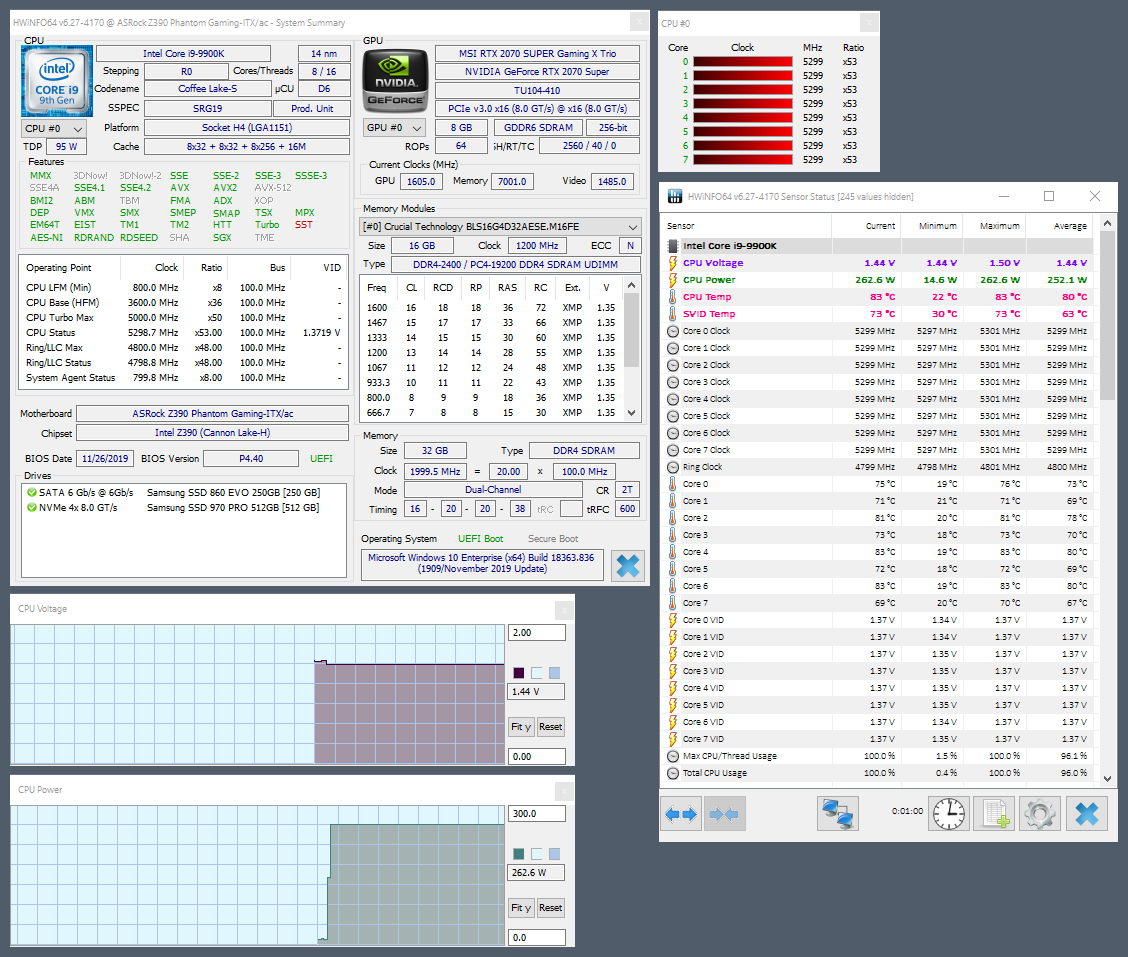Click the NVIDIA GeForce logo
Image resolution: width=1128 pixels, height=957 pixels.
pyautogui.click(x=396, y=81)
